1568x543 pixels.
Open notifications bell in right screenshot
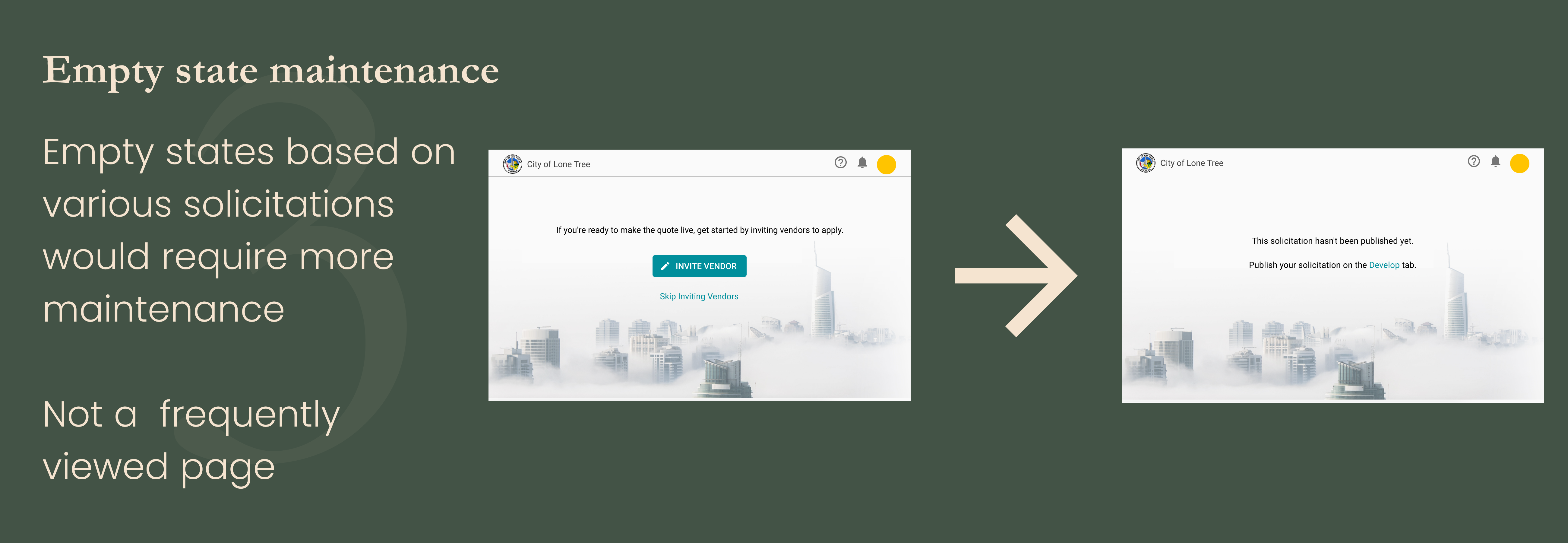[x=1495, y=161]
